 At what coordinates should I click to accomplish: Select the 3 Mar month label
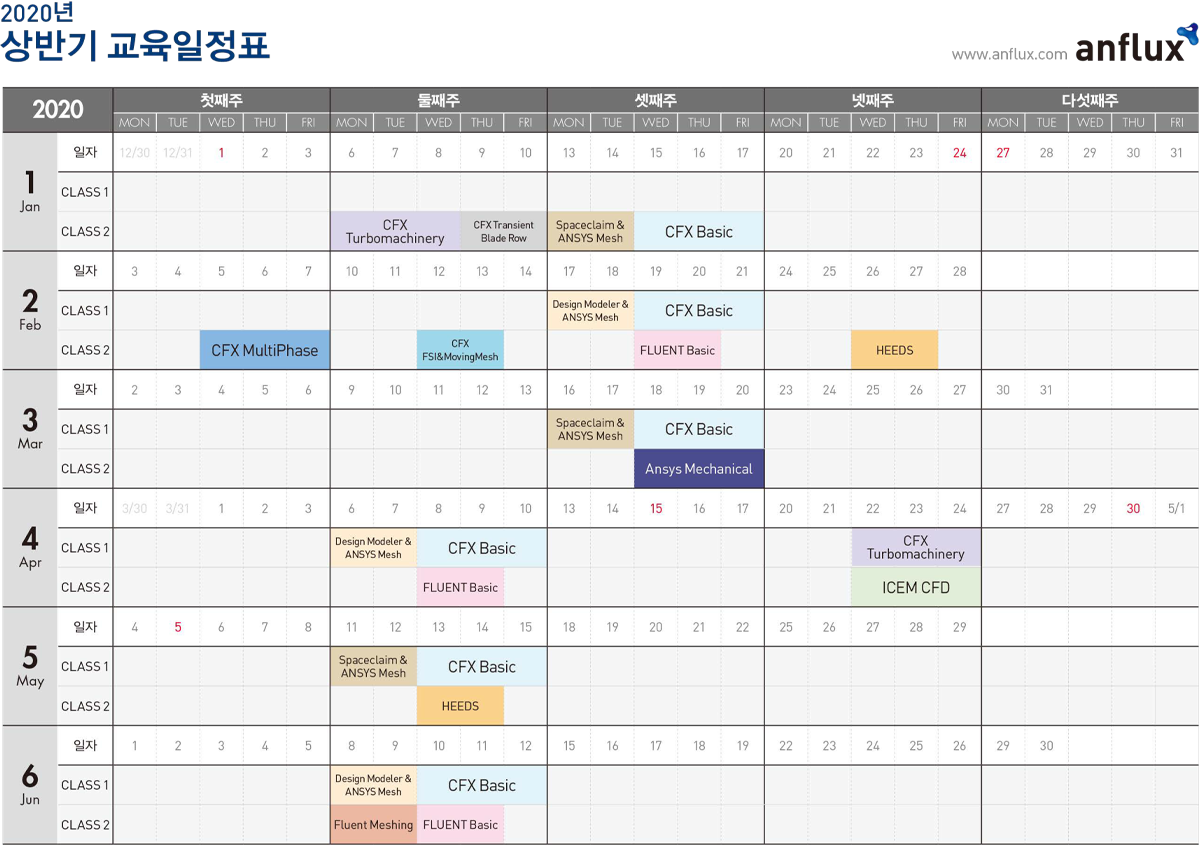point(30,428)
